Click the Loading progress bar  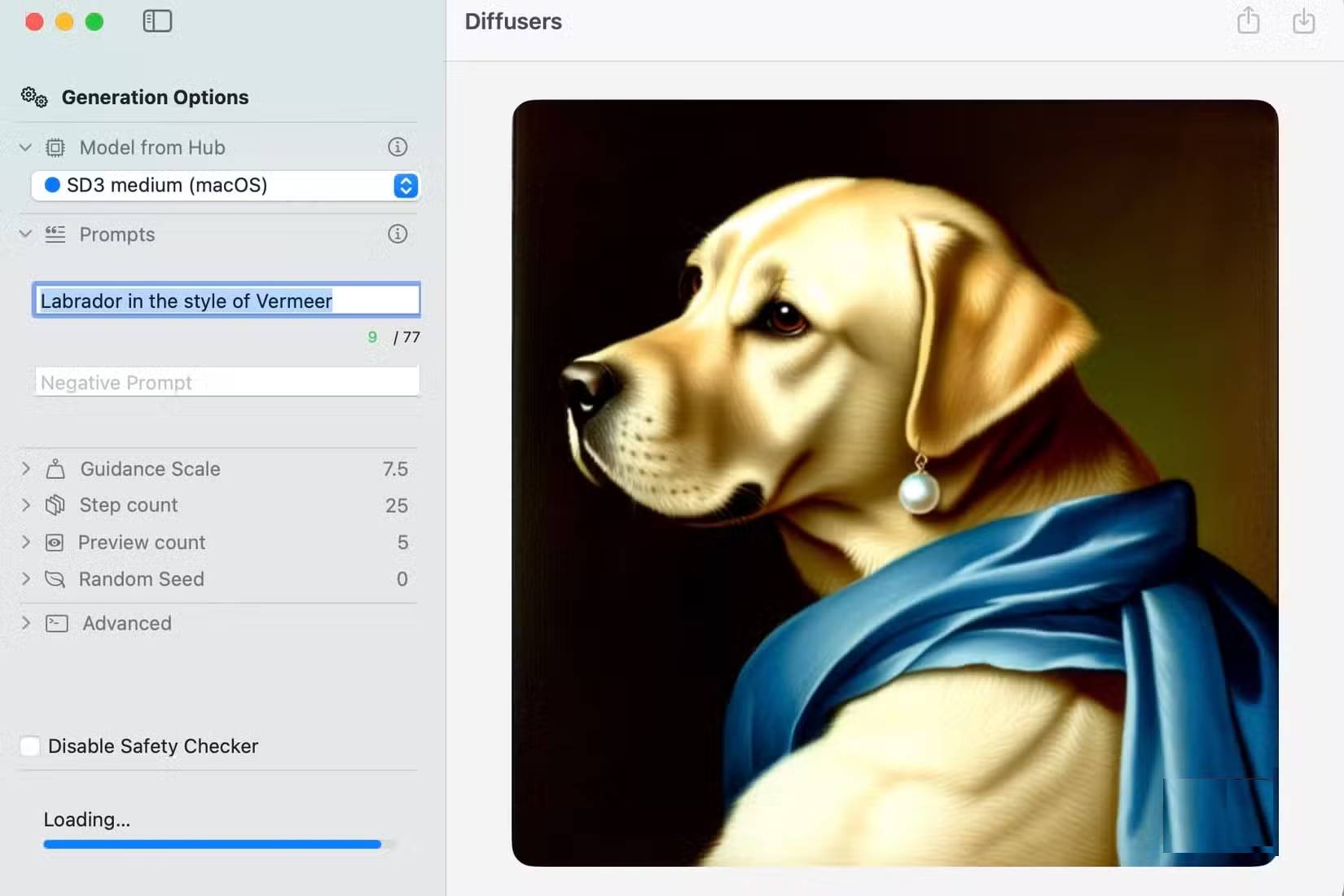pos(212,845)
